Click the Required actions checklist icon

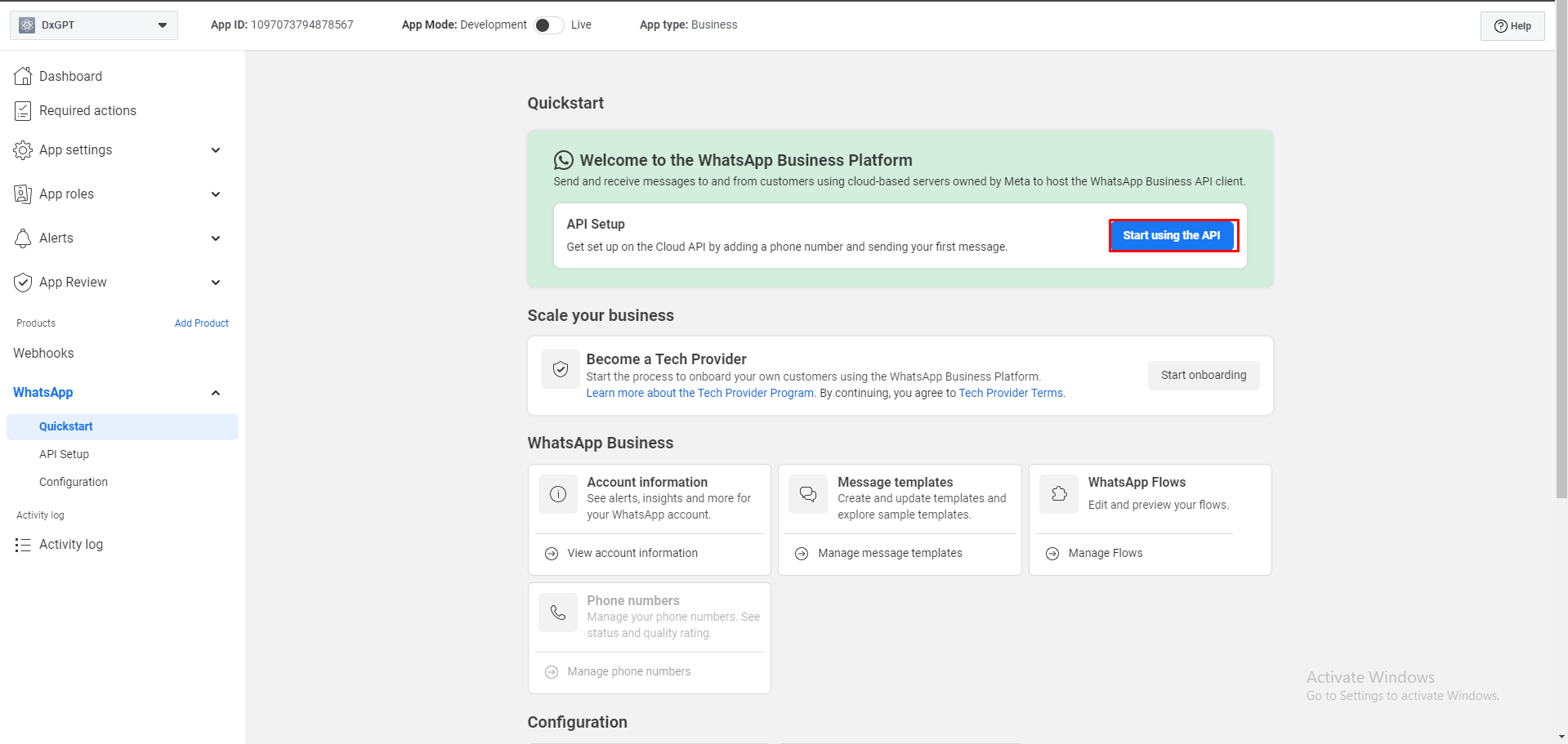tap(23, 111)
